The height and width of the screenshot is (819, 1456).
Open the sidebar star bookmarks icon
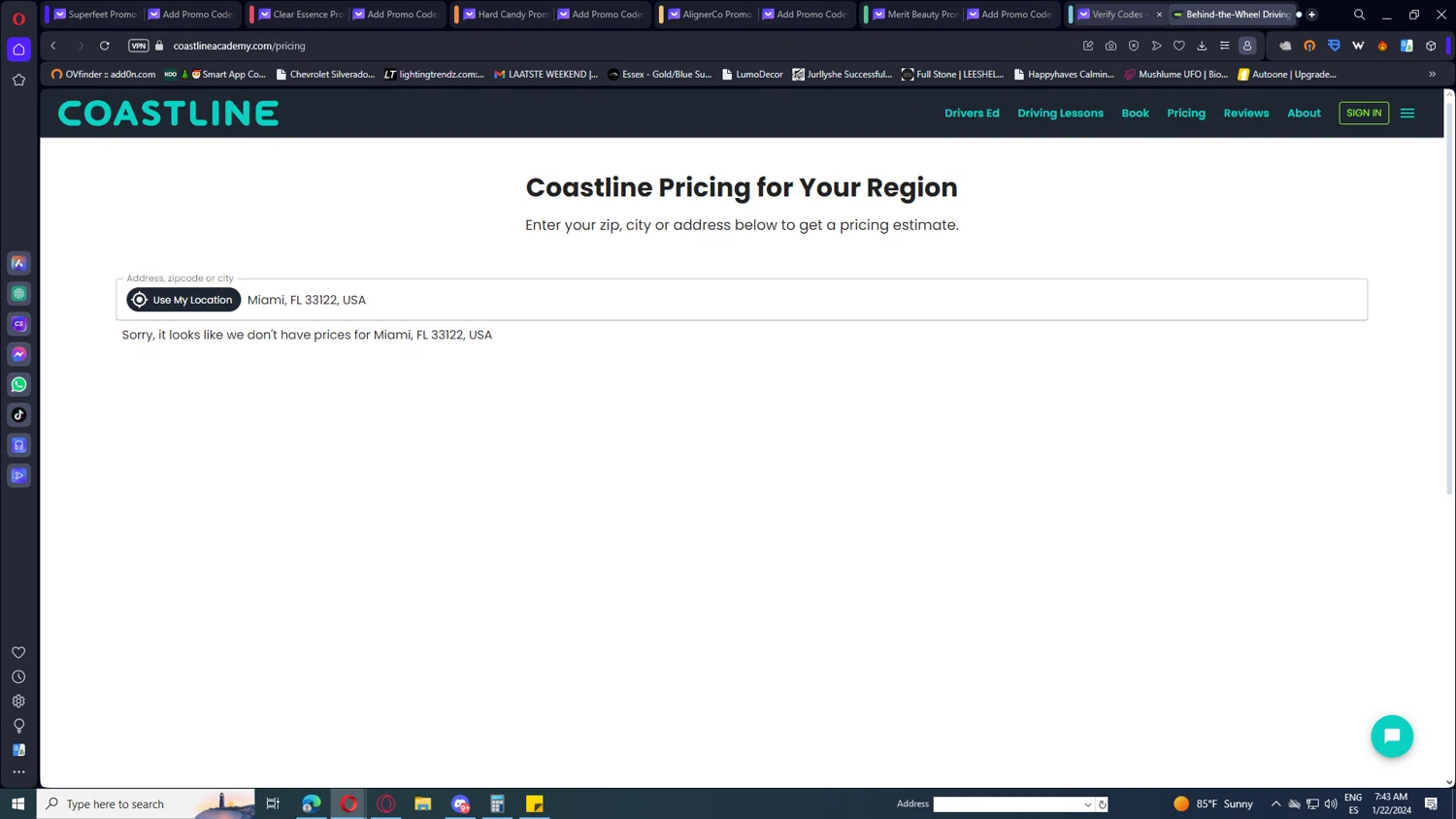pyautogui.click(x=18, y=81)
